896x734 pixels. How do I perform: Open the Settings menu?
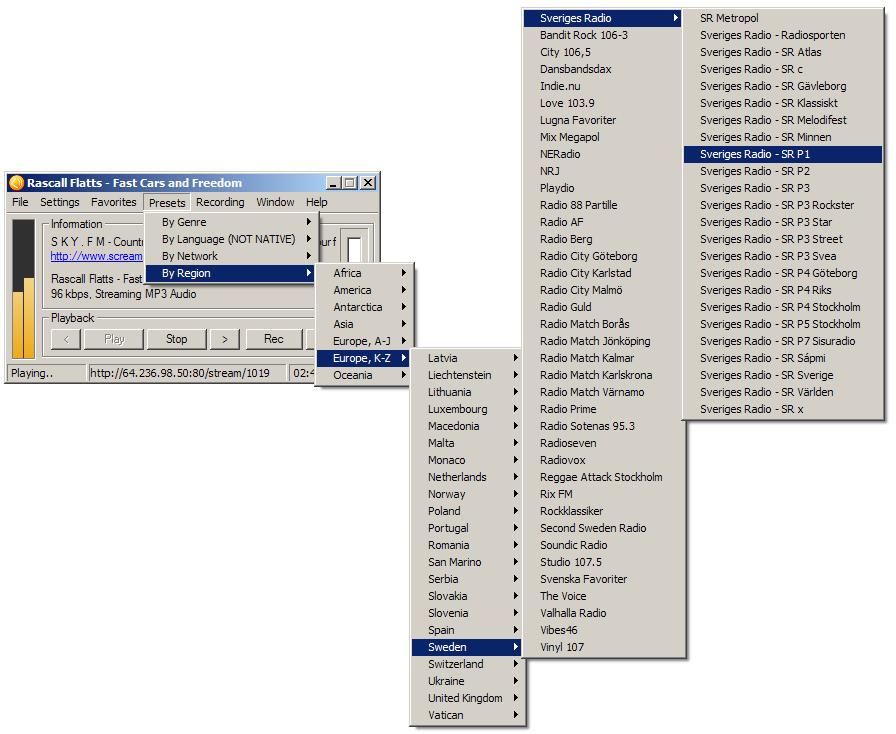coord(59,202)
